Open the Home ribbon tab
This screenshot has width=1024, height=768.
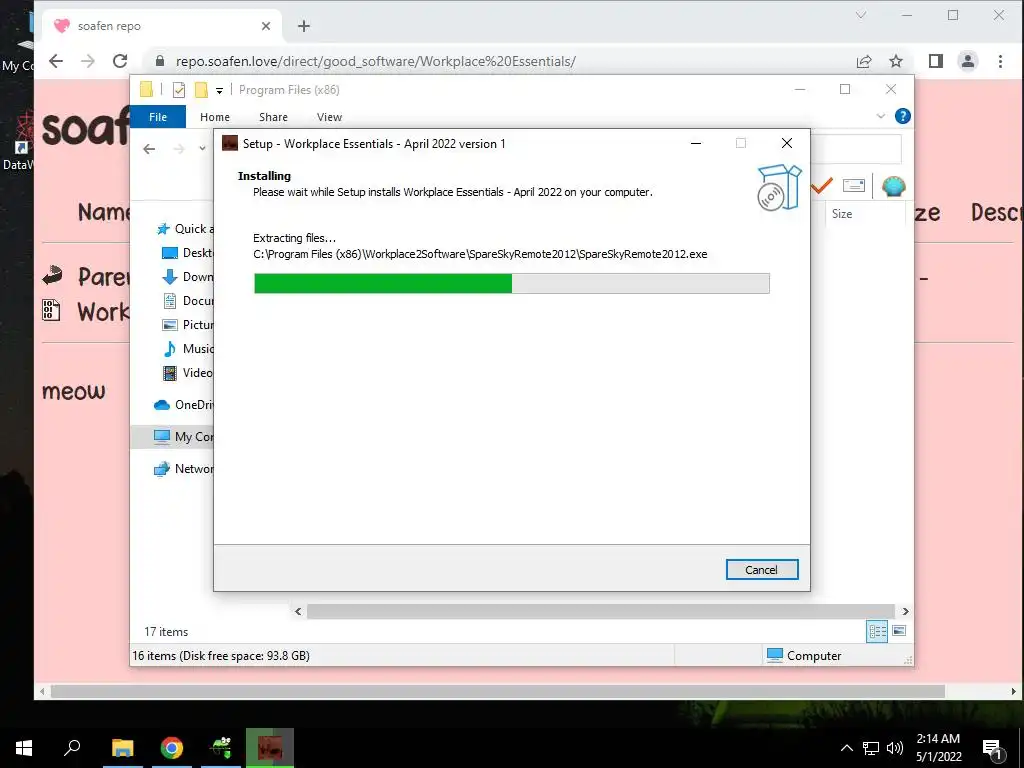pos(215,117)
